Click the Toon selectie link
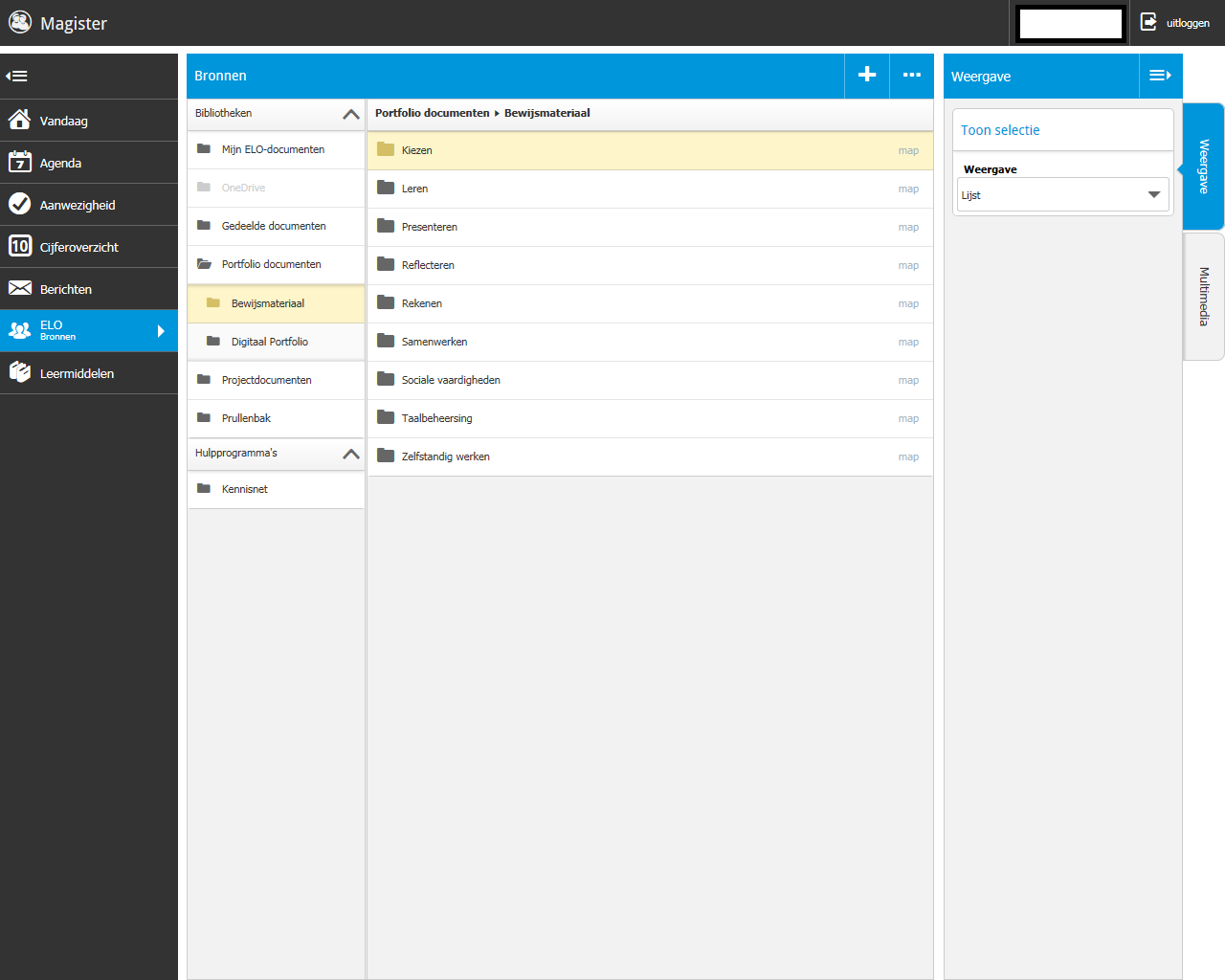The height and width of the screenshot is (980, 1225). (x=1000, y=130)
